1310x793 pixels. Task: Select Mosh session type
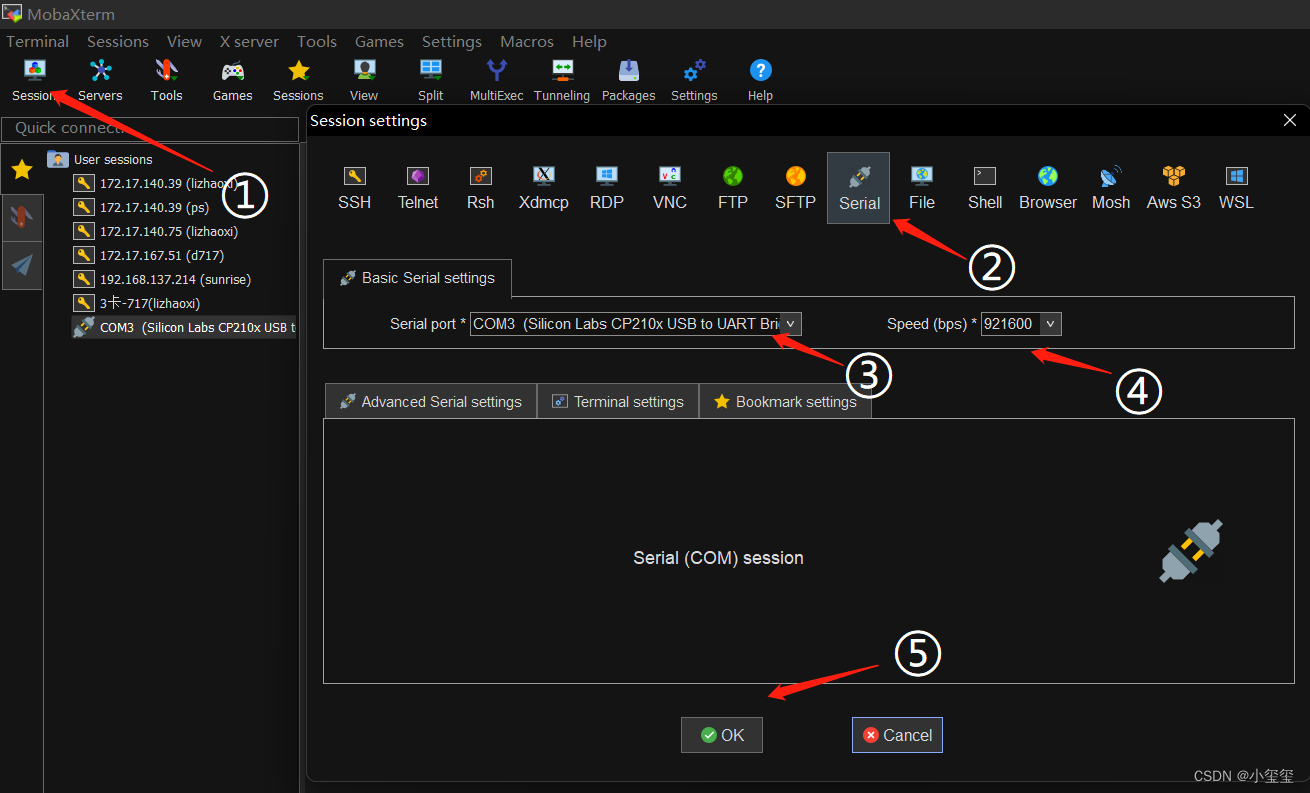pos(1111,188)
